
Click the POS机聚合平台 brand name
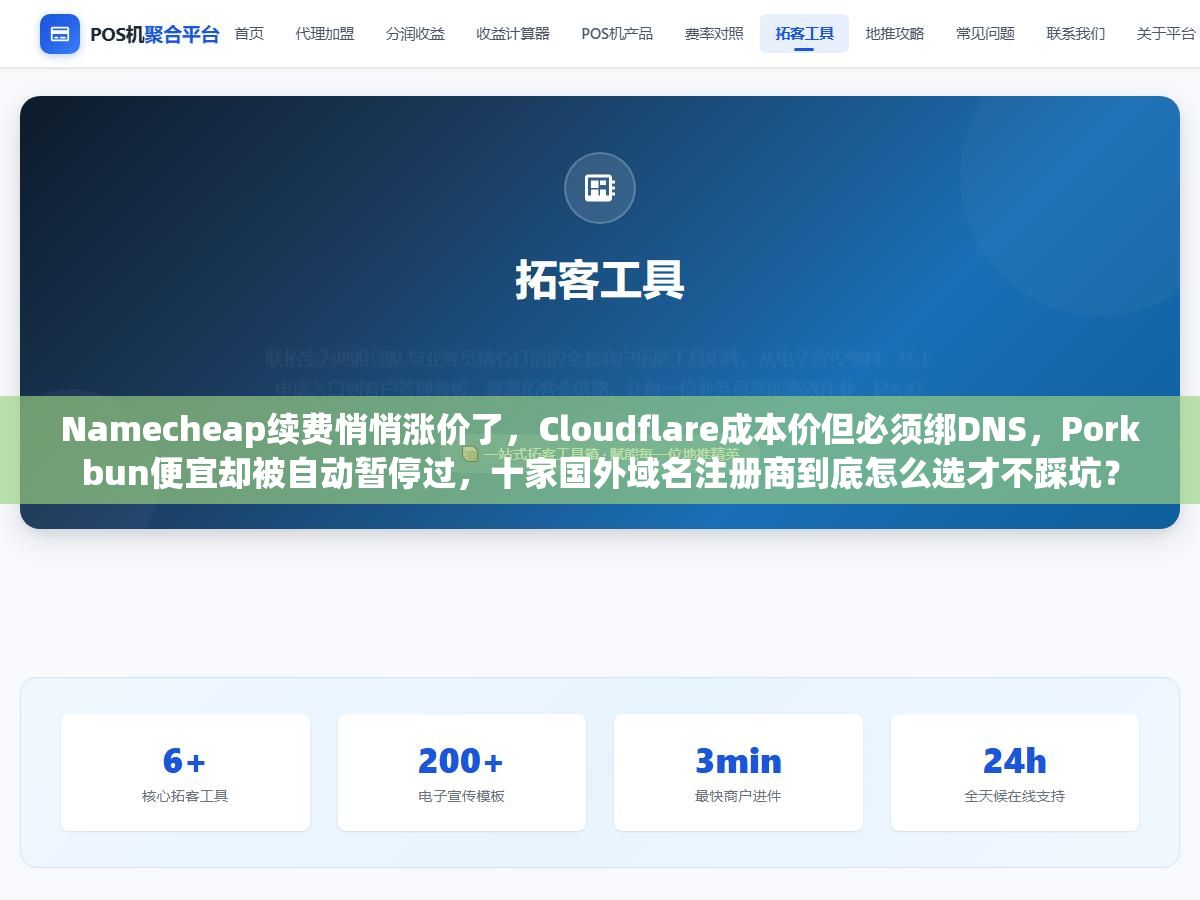pos(155,34)
